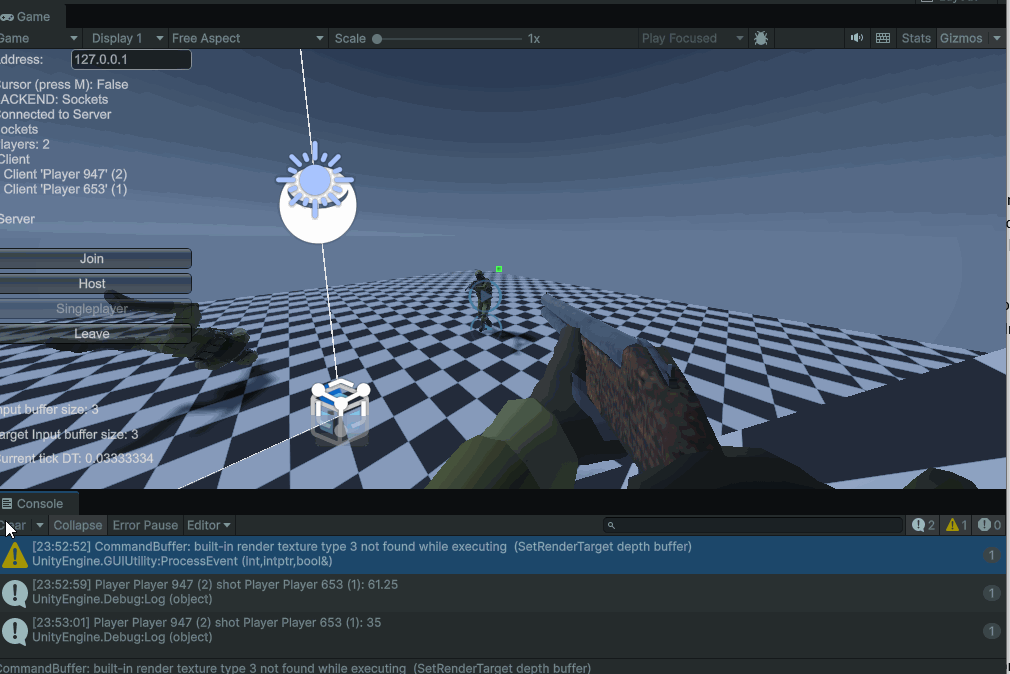Toggle info message count filter in Console
Screen dimensions: 1010x674
[923, 525]
